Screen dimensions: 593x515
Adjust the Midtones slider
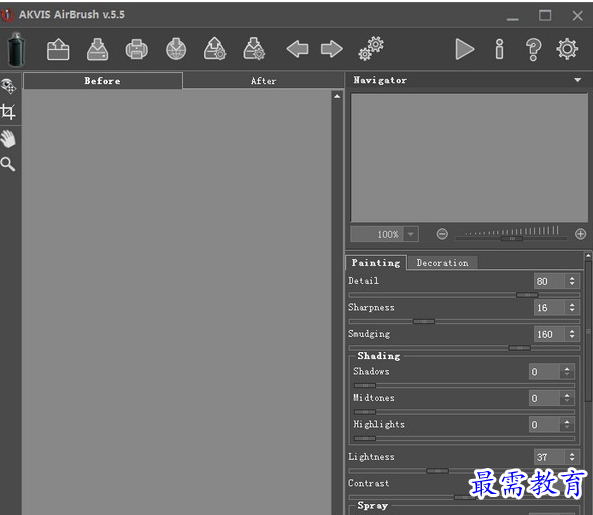[x=365, y=412]
